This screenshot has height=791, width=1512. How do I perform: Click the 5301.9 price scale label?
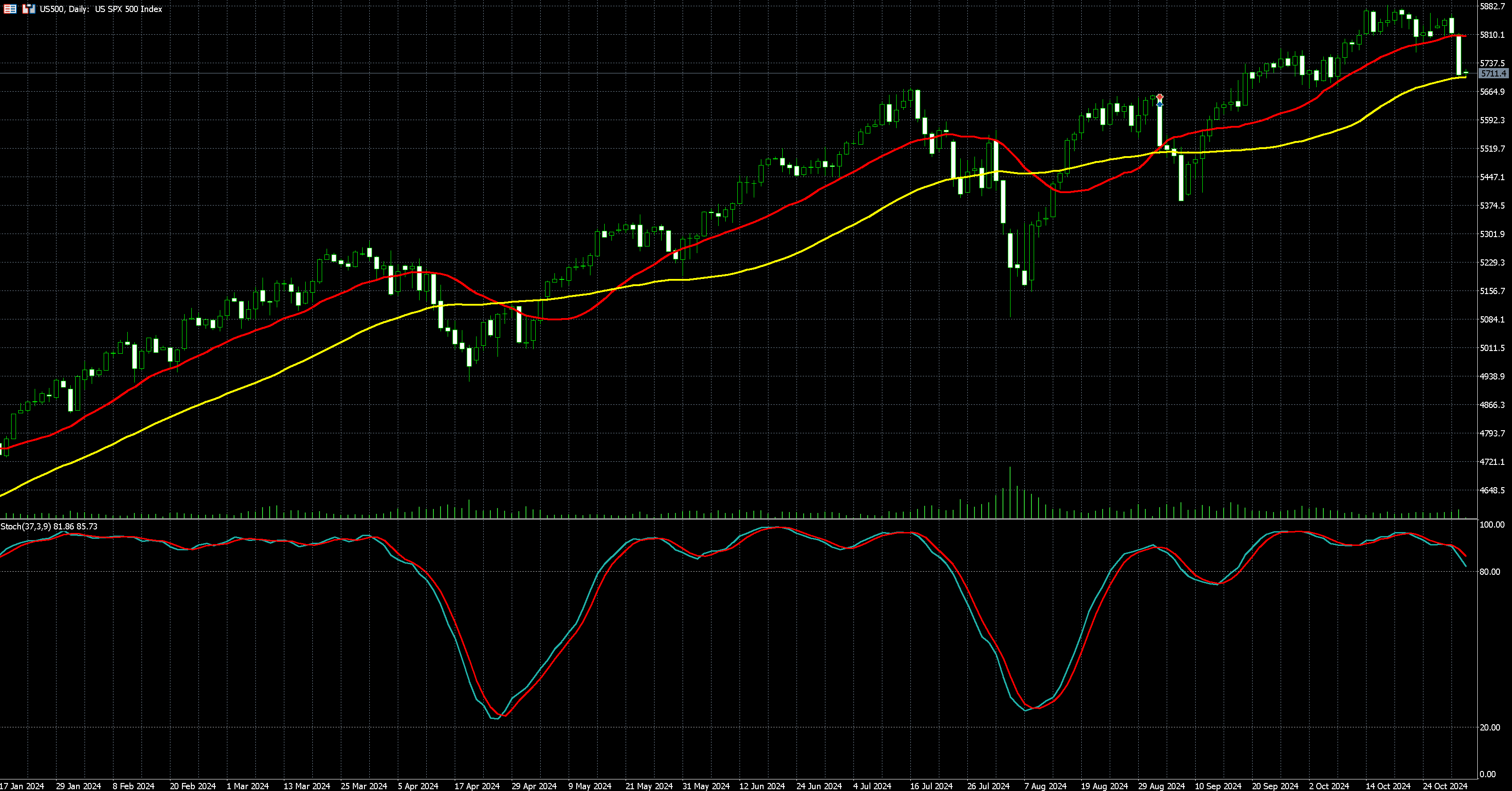pyautogui.click(x=1492, y=234)
